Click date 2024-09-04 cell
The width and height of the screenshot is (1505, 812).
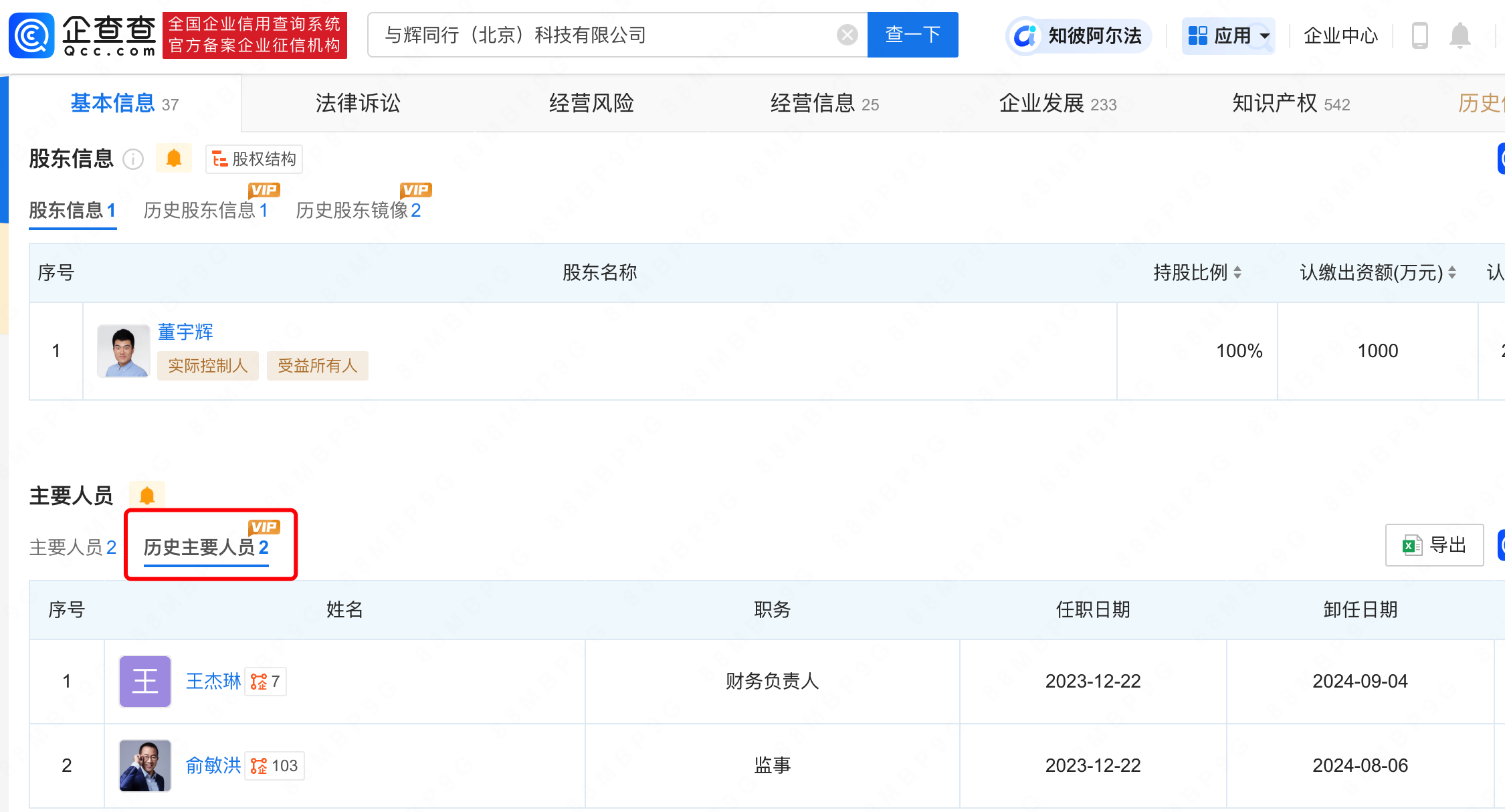click(1361, 682)
